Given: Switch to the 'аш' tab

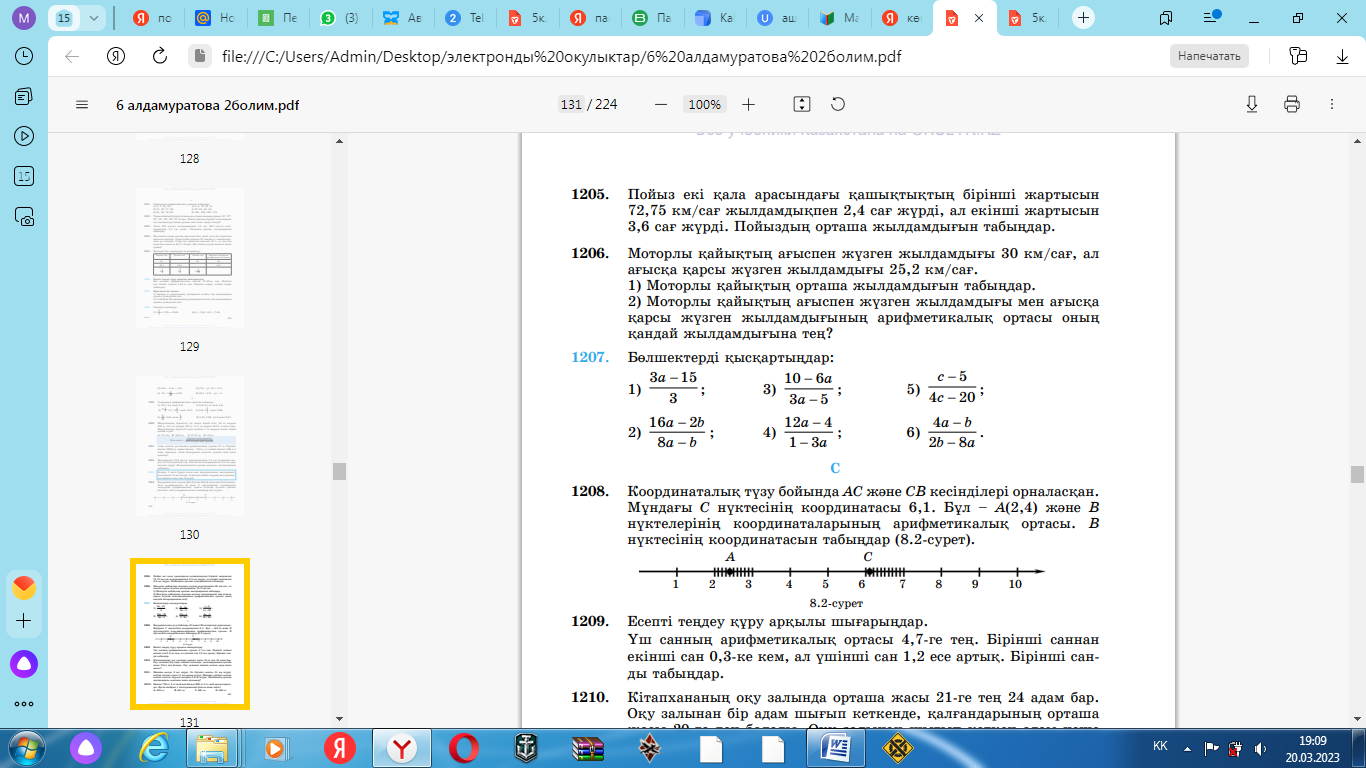Looking at the screenshot, I should tap(778, 17).
